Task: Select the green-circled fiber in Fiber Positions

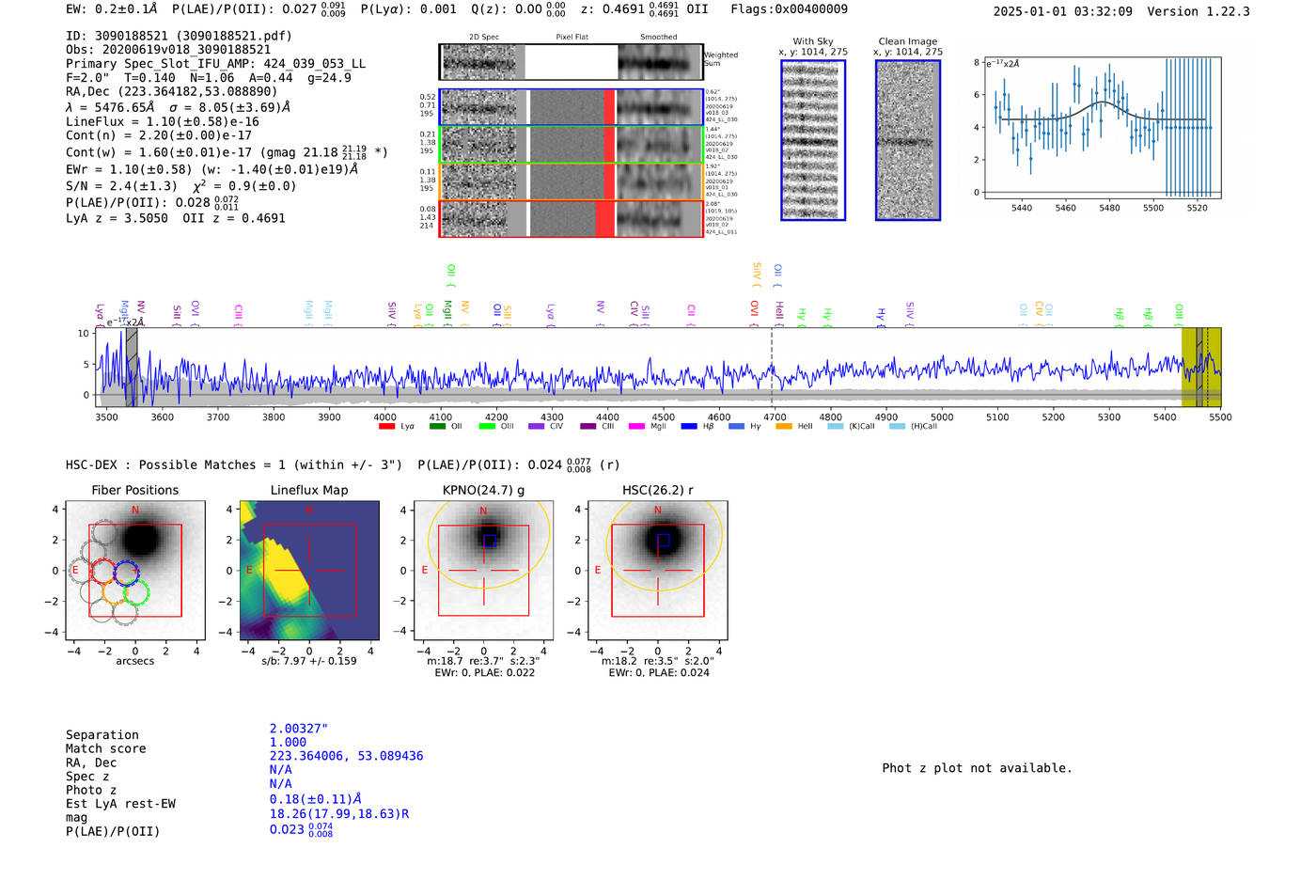Action: click(x=136, y=592)
